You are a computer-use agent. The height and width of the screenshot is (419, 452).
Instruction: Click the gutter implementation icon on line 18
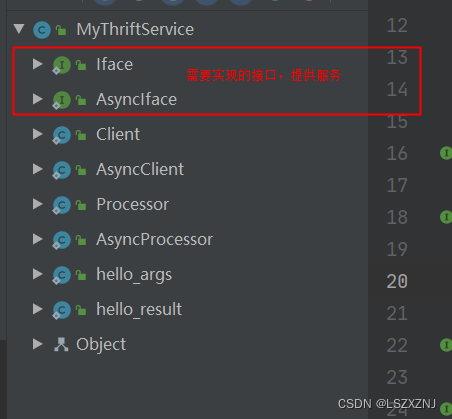click(x=446, y=217)
